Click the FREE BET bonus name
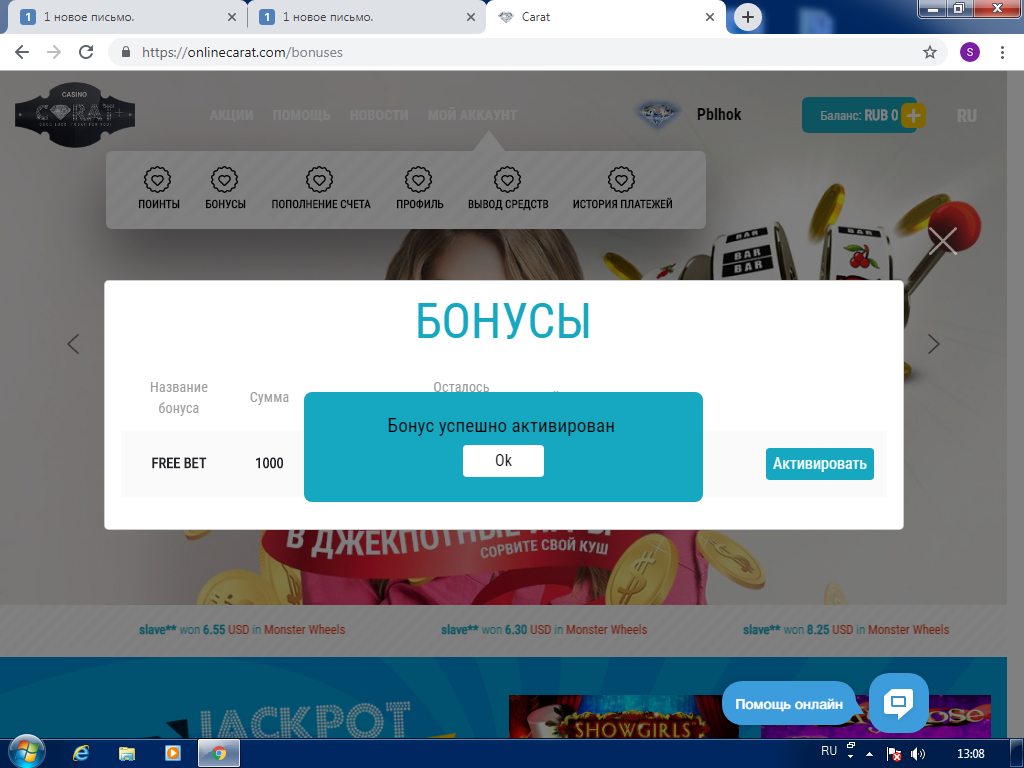1024x768 pixels. click(178, 463)
